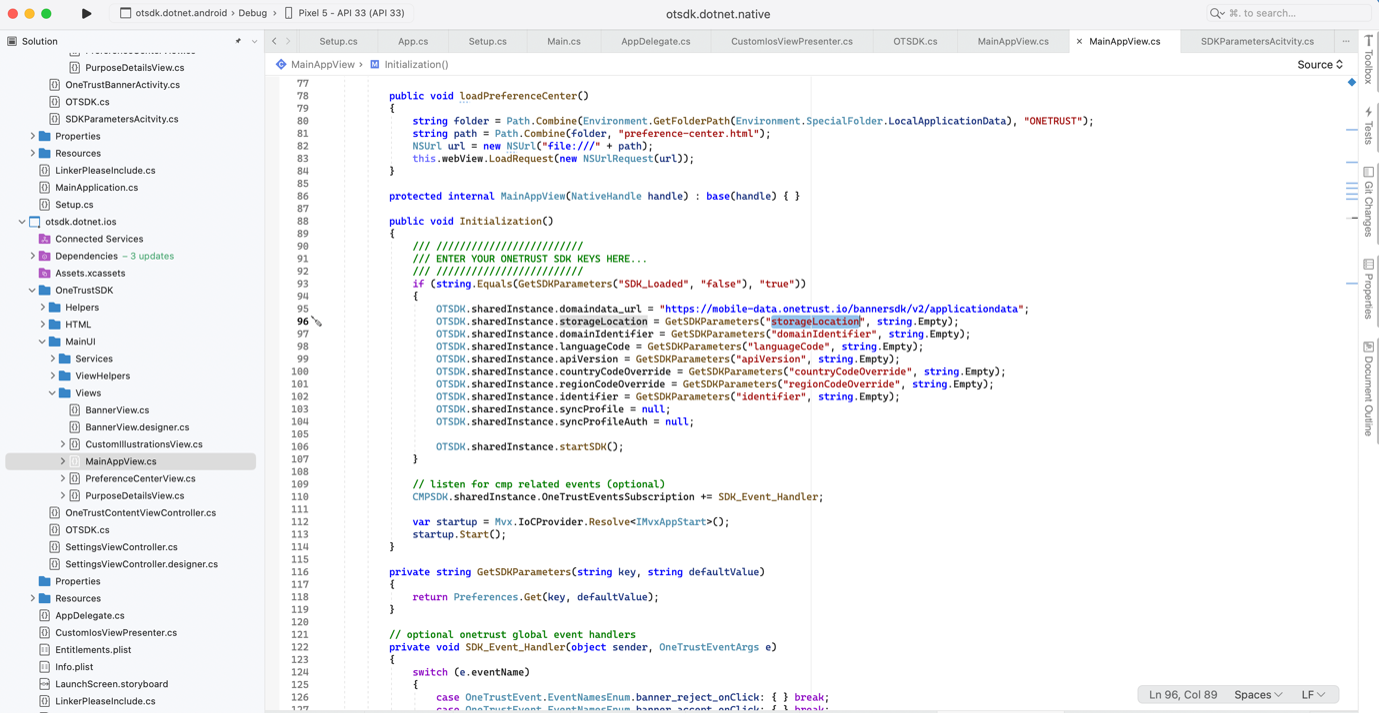Close the active MainAppView.cs tab
Screen dimensions: 1384x715
[x=1078, y=42]
